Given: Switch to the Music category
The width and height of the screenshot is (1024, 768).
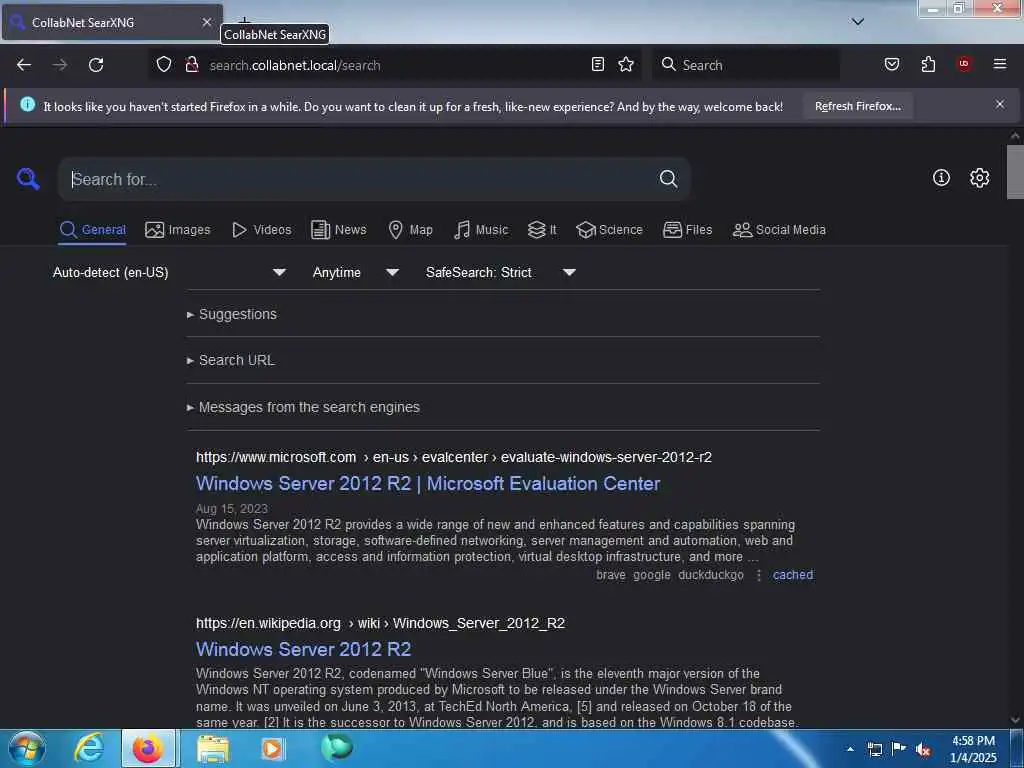Looking at the screenshot, I should coord(481,230).
